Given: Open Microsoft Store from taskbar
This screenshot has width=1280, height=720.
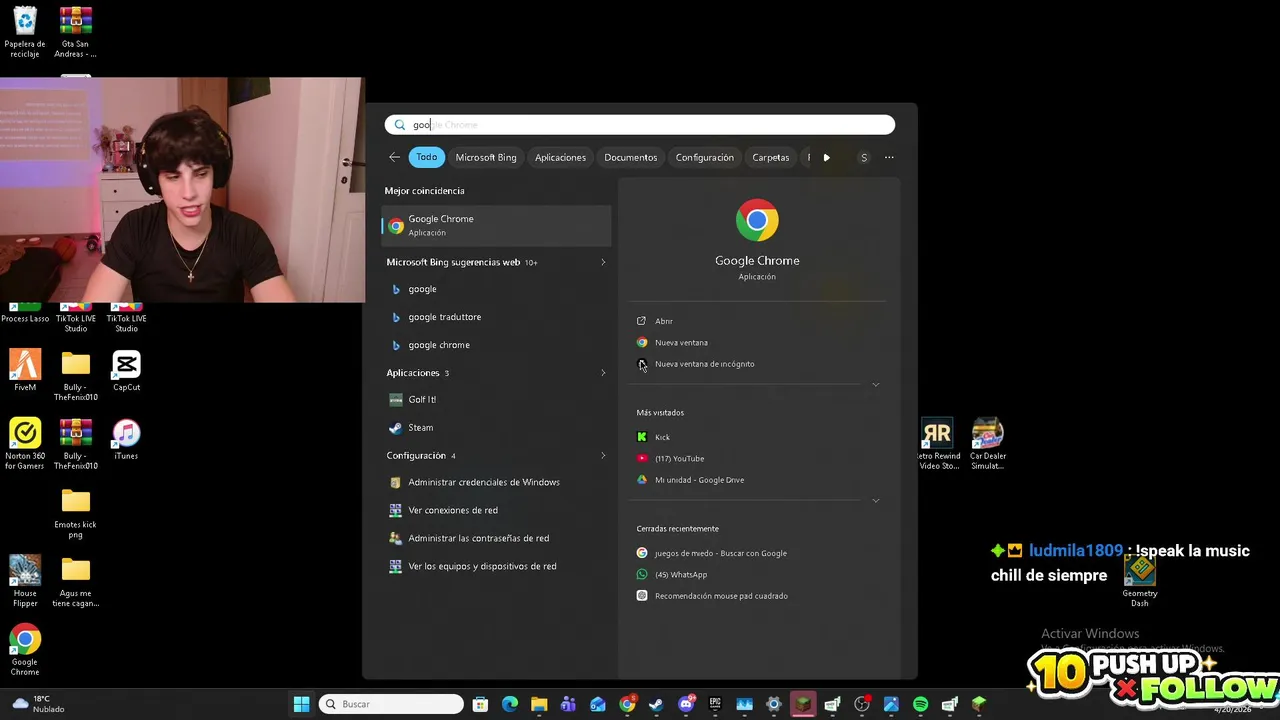Looking at the screenshot, I should point(480,704).
